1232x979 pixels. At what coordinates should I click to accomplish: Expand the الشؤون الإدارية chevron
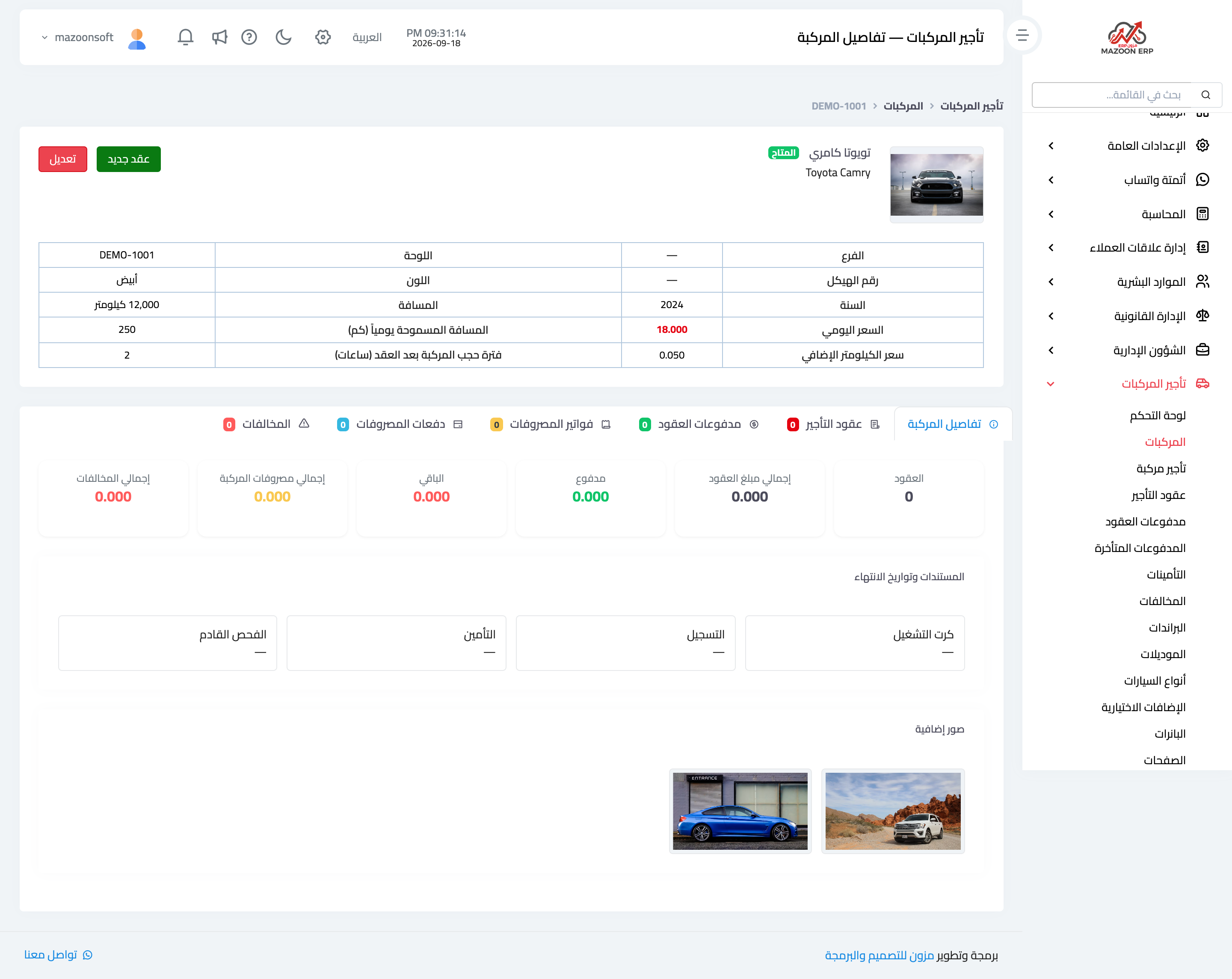1051,350
